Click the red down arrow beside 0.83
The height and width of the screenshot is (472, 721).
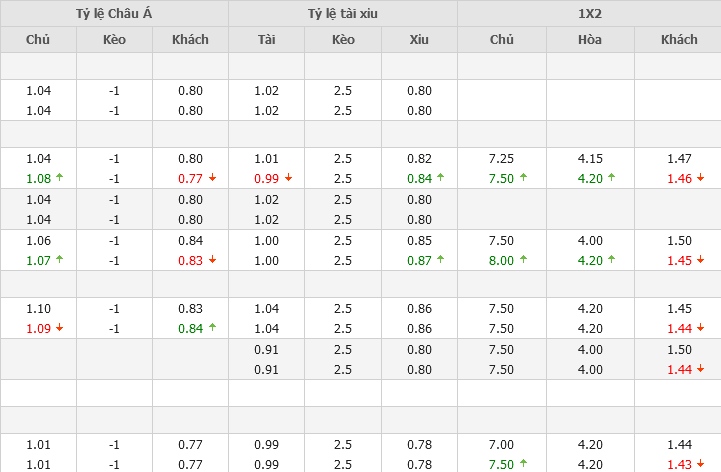[x=211, y=260]
